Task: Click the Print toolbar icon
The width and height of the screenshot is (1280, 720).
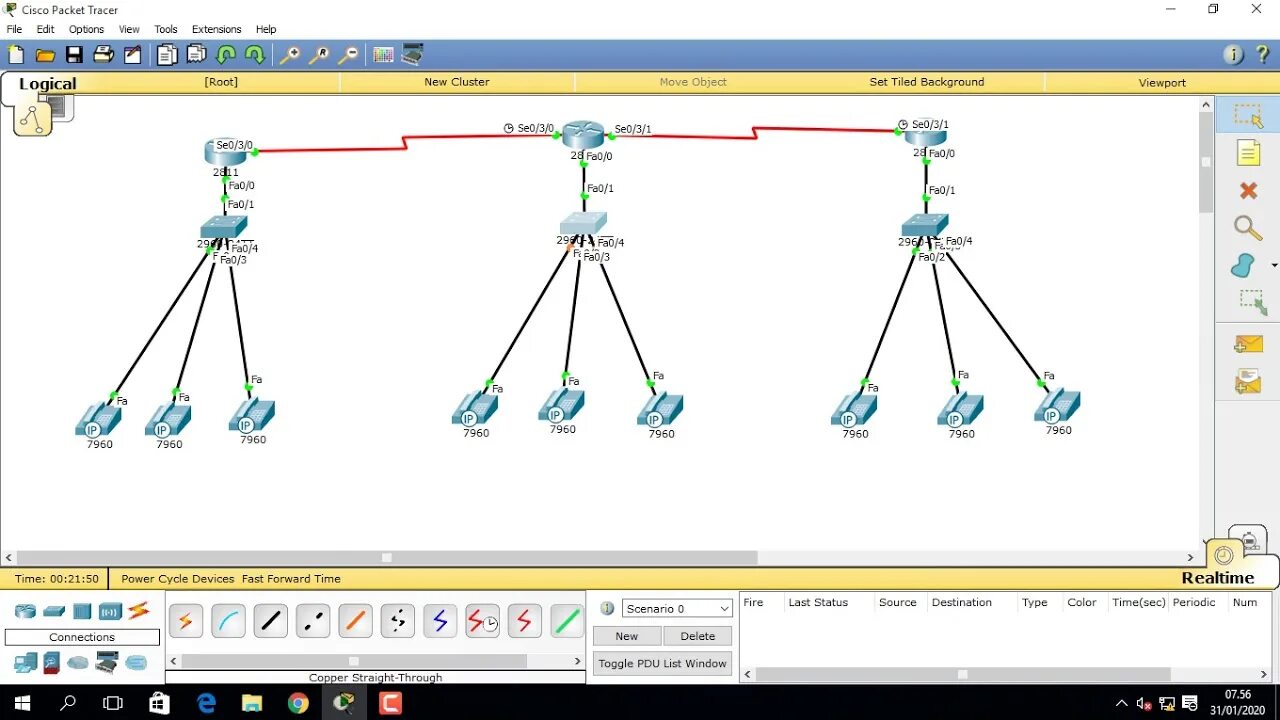Action: pyautogui.click(x=103, y=55)
